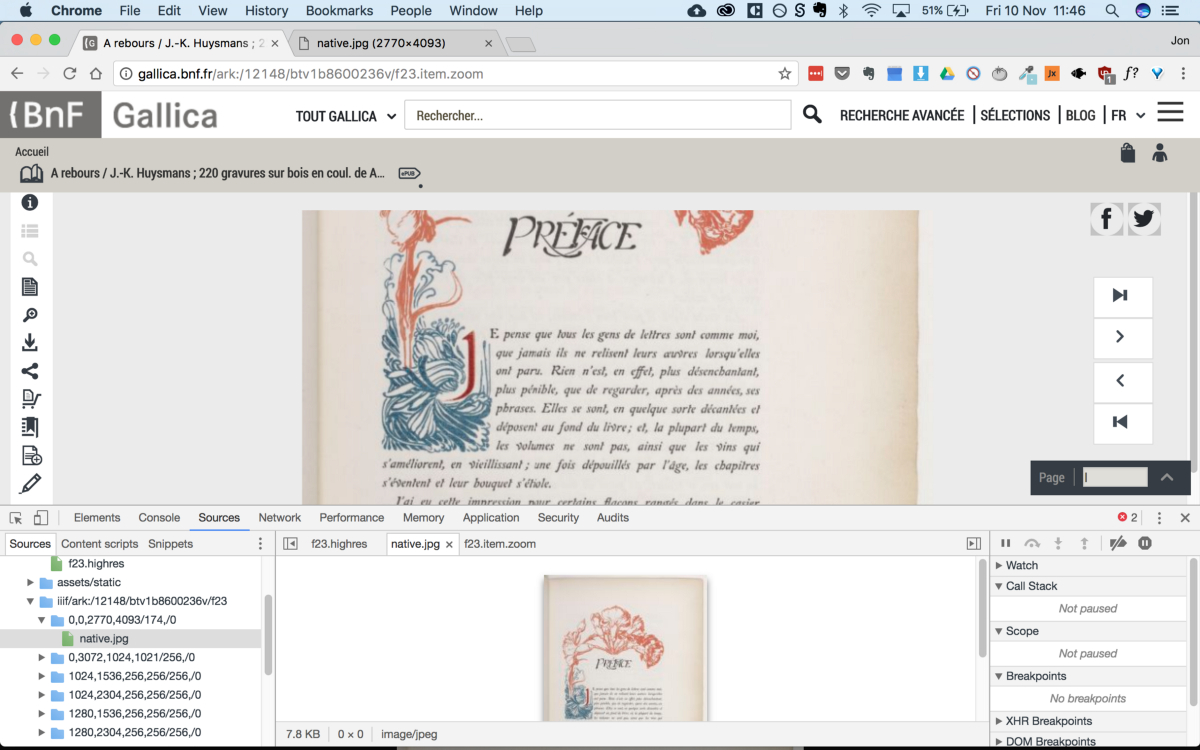This screenshot has width=1200, height=750.
Task: Open the share icon in left sidebar
Action: click(x=30, y=371)
